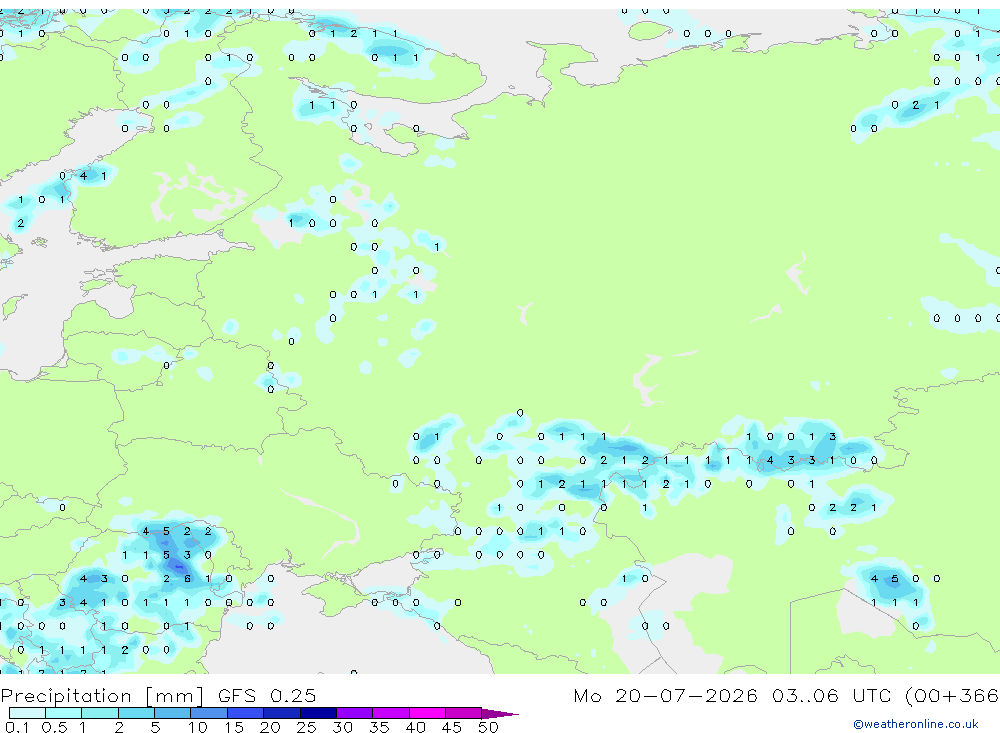
Task: Click the legend label "20"
Action: click(x=270, y=727)
